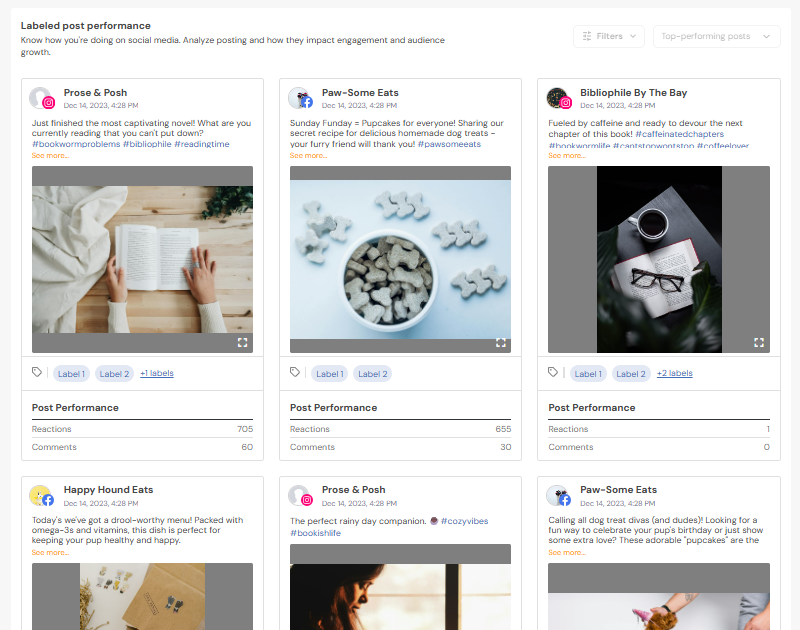800x630 pixels.
Task: Open Prose & Posh avatar on rainy day post
Action: [300, 496]
